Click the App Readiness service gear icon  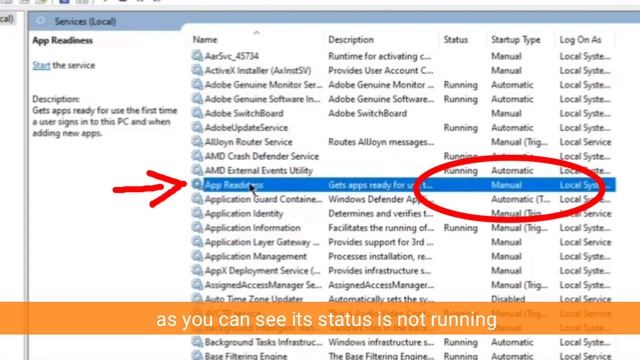coord(197,184)
